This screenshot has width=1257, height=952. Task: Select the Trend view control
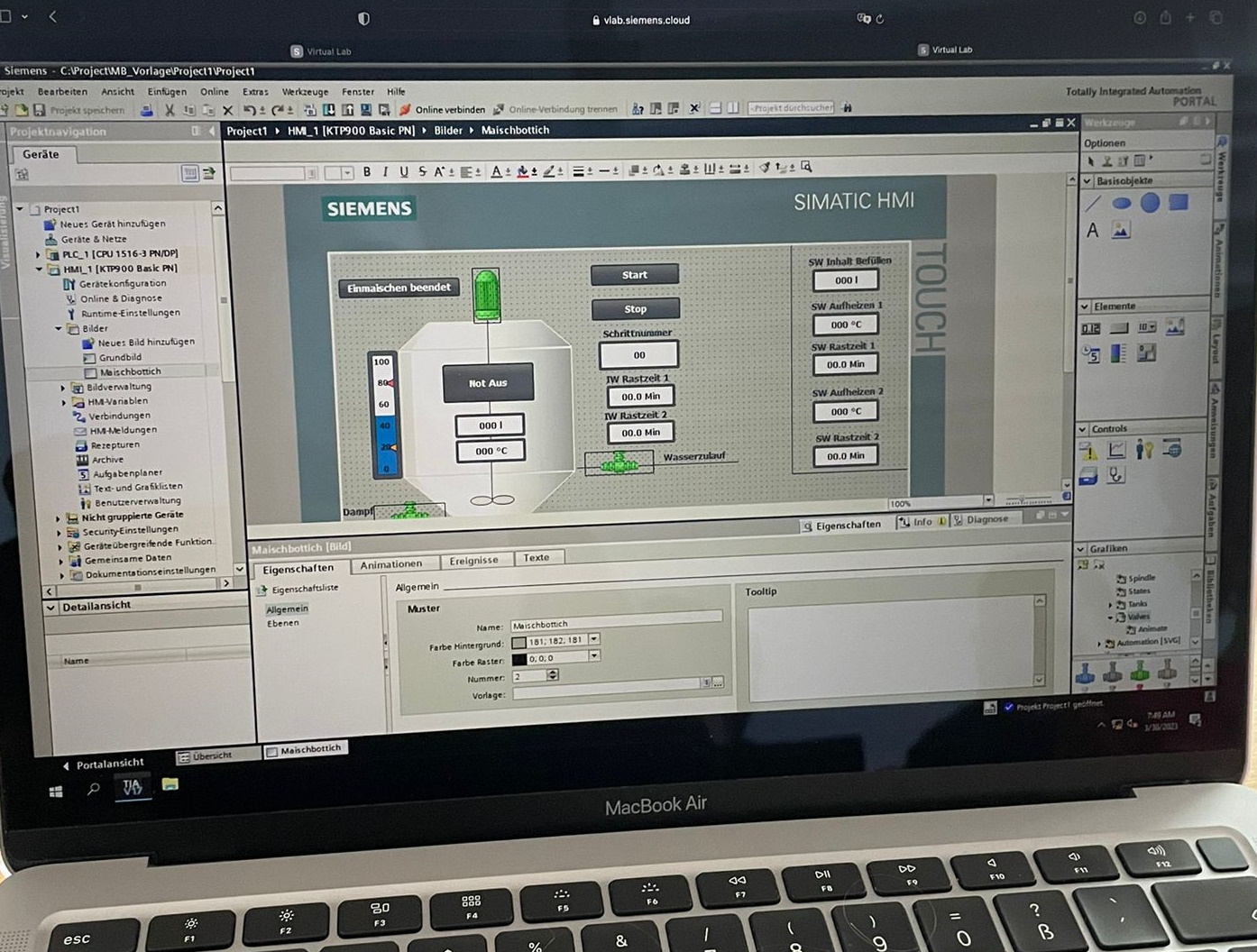(x=1116, y=449)
